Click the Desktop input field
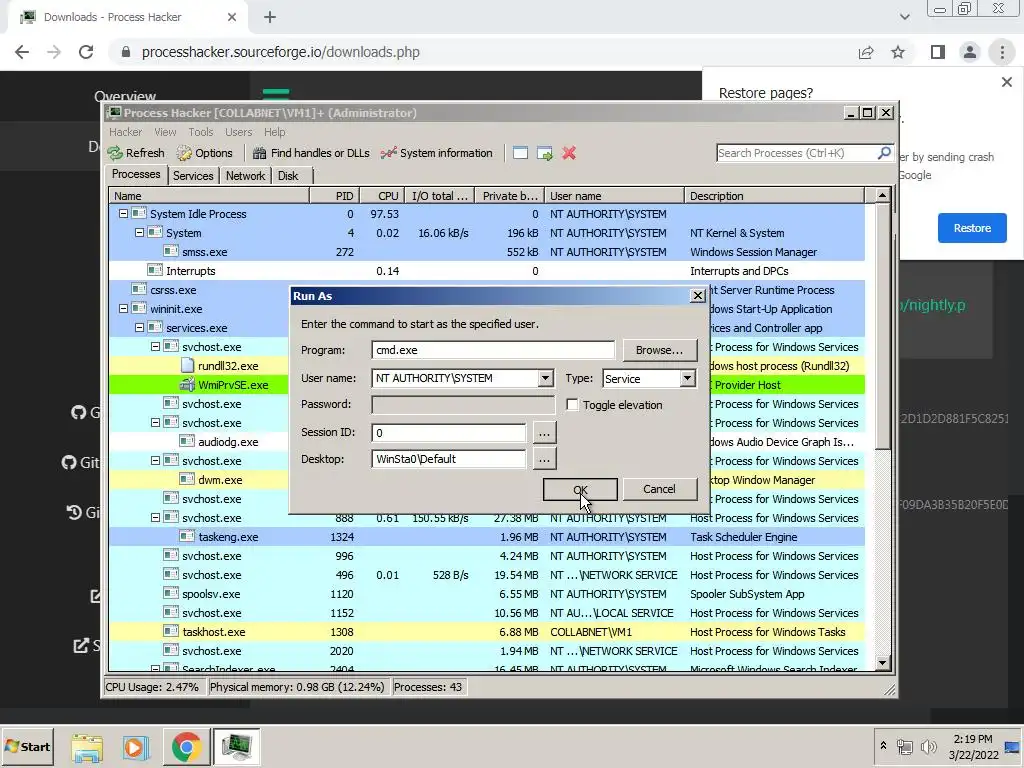This screenshot has width=1024, height=768. point(449,459)
